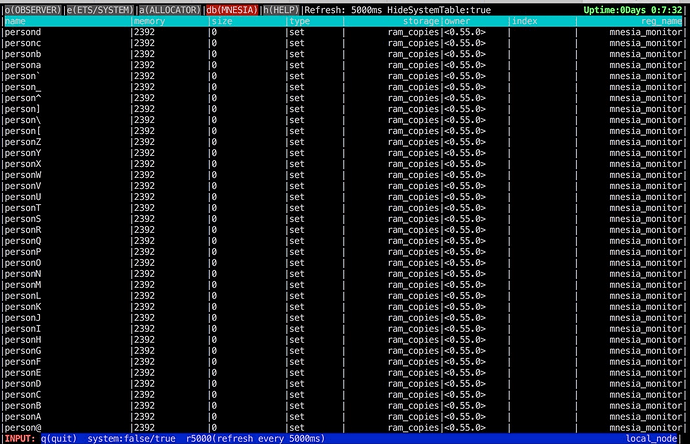The image size is (690, 444).
Task: Select the person\ table row
Action: 343,120
